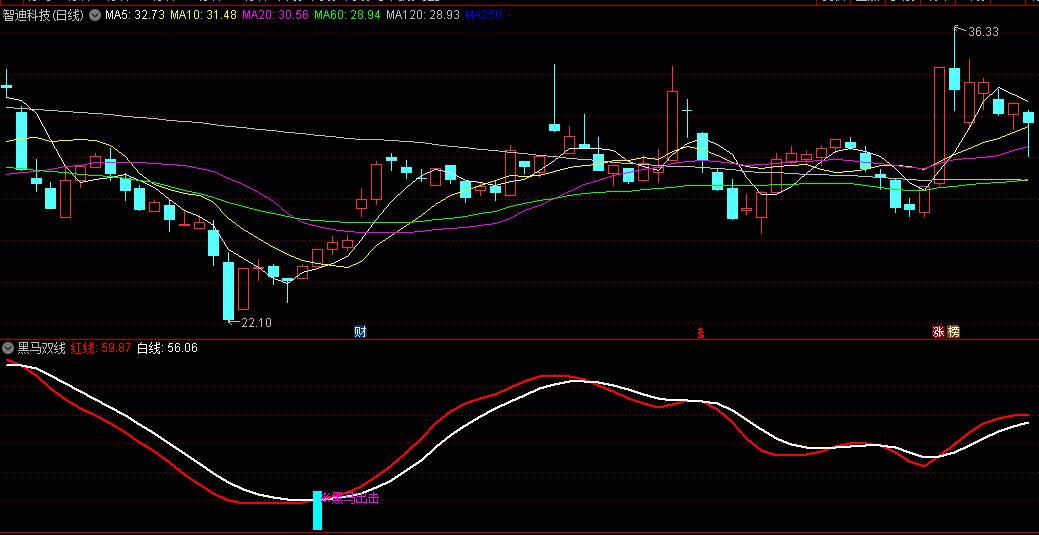Open the 榜 marker icon
This screenshot has width=1039, height=535.
pyautogui.click(x=953, y=331)
